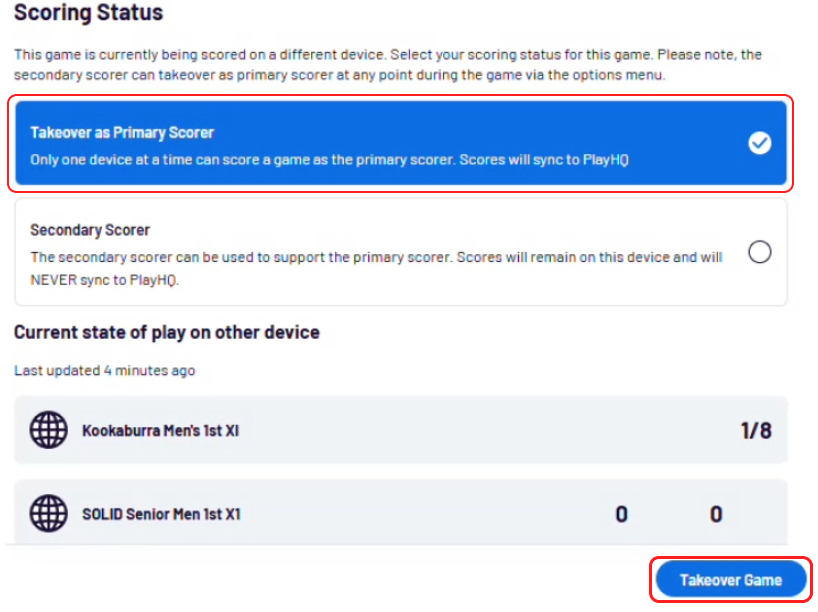Click the Kookaburra 1/8 score

click(756, 431)
